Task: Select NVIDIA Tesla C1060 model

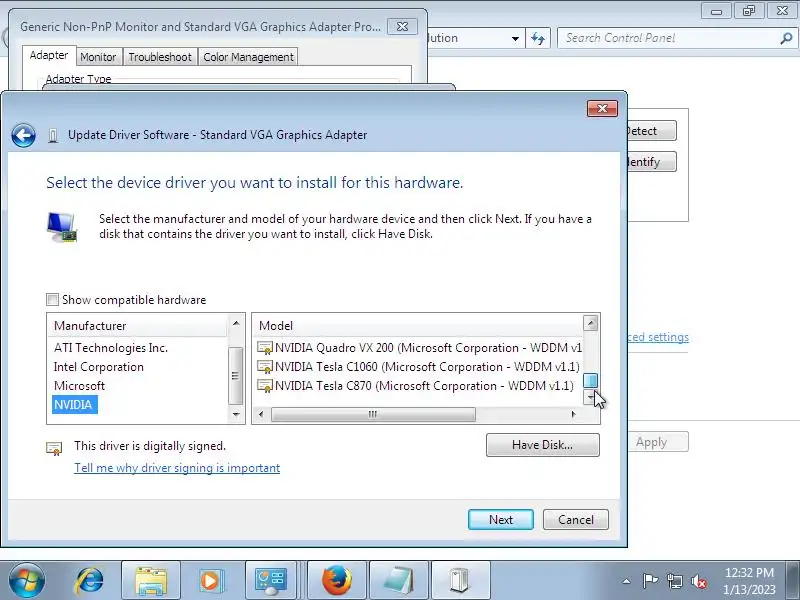Action: 418,367
